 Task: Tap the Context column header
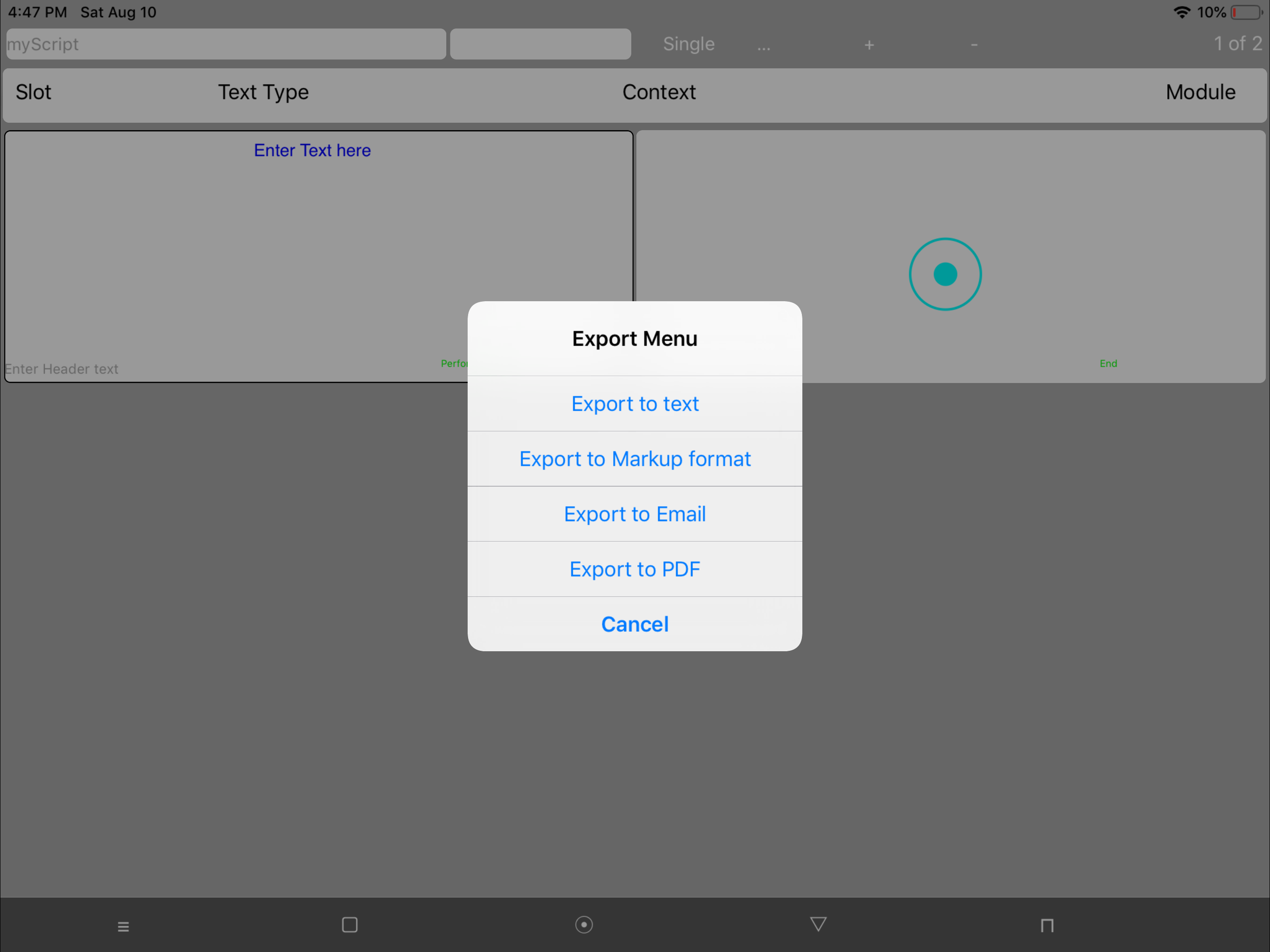(x=659, y=92)
